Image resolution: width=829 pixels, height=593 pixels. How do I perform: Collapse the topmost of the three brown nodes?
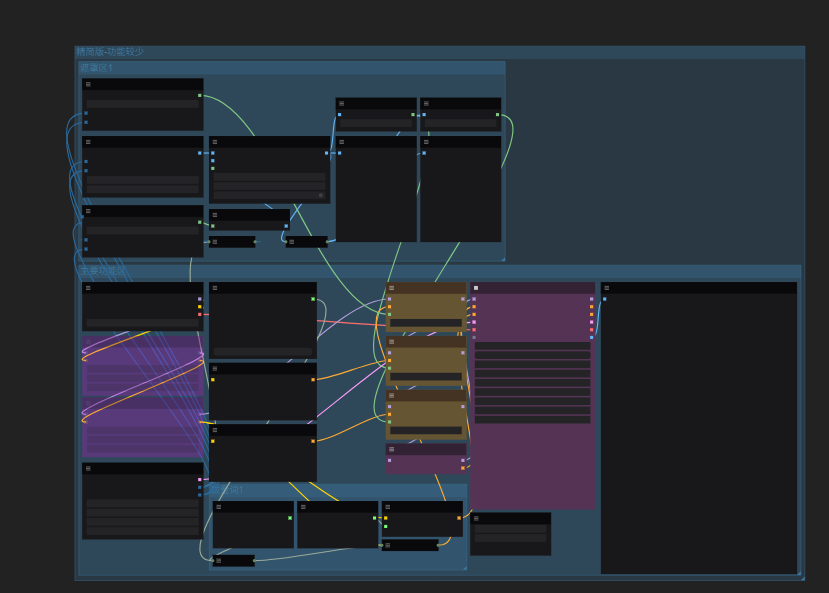point(391,288)
